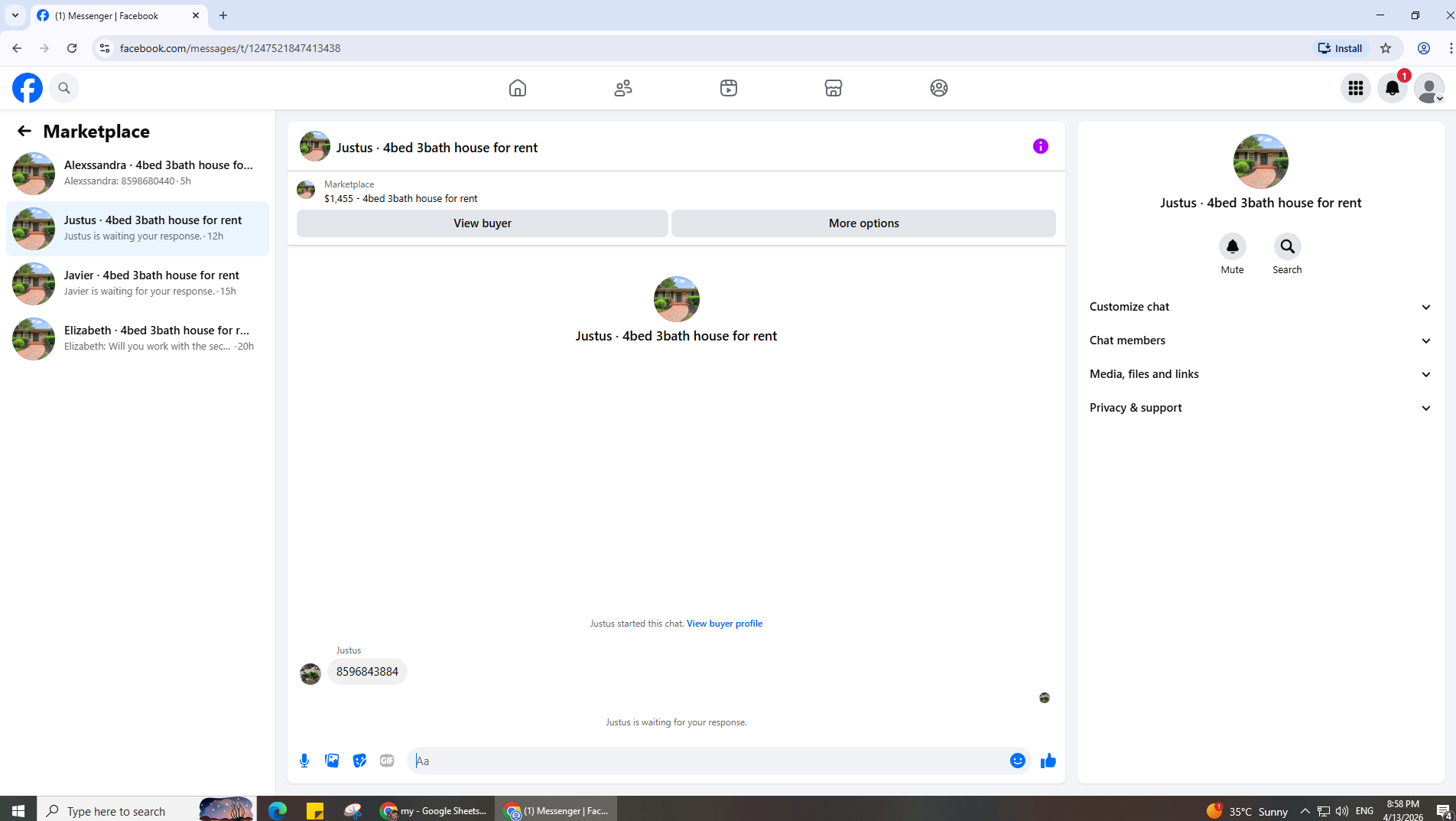Reload the page
Image resolution: width=1456 pixels, height=821 pixels.
[72, 48]
